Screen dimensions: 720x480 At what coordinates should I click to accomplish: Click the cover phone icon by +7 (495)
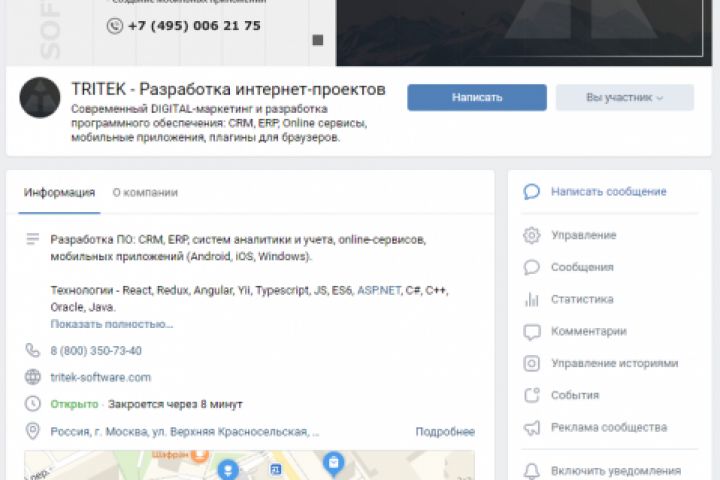pos(115,26)
